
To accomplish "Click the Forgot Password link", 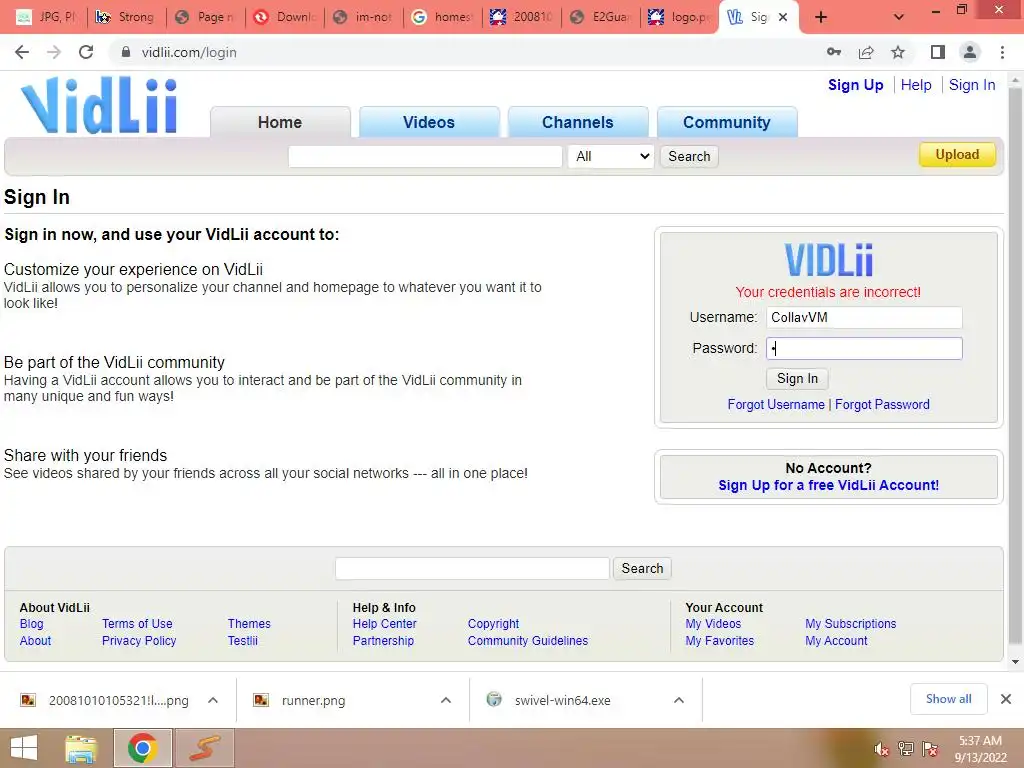I will pos(882,404).
